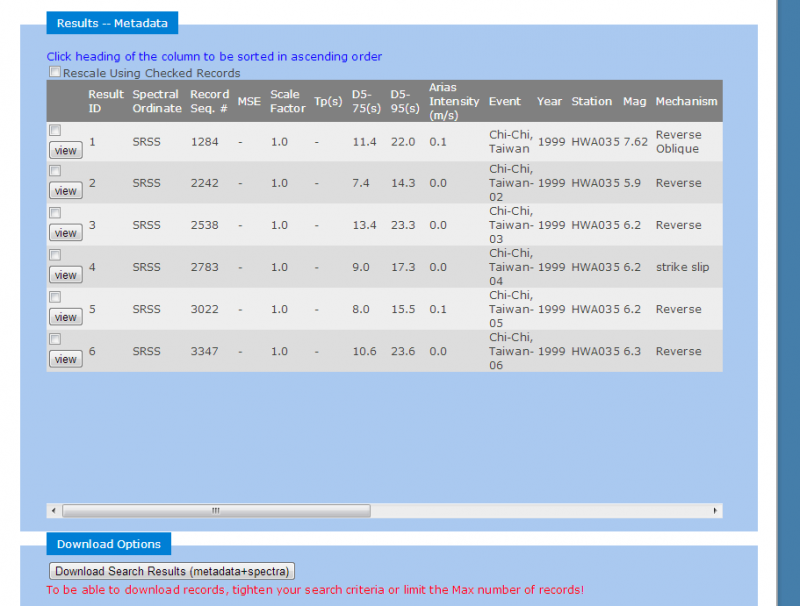Image resolution: width=800 pixels, height=606 pixels.
Task: Click the horizontal scrollbar left arrow
Action: pyautogui.click(x=54, y=511)
